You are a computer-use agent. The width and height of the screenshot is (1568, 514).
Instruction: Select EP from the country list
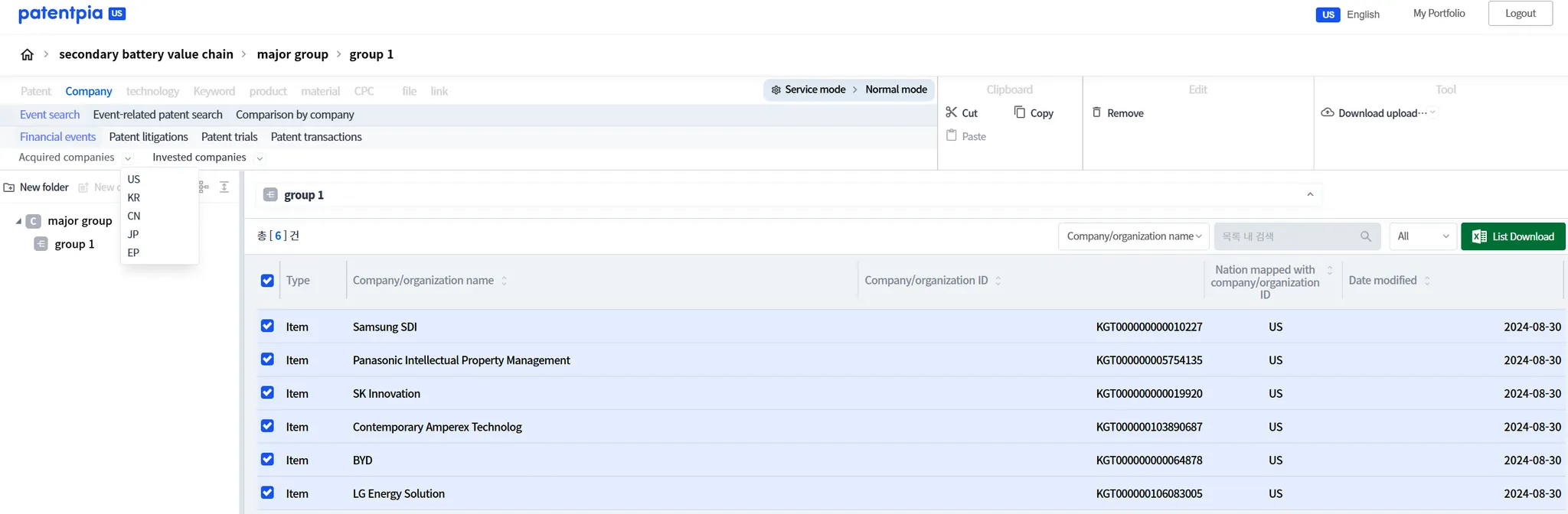coord(133,252)
